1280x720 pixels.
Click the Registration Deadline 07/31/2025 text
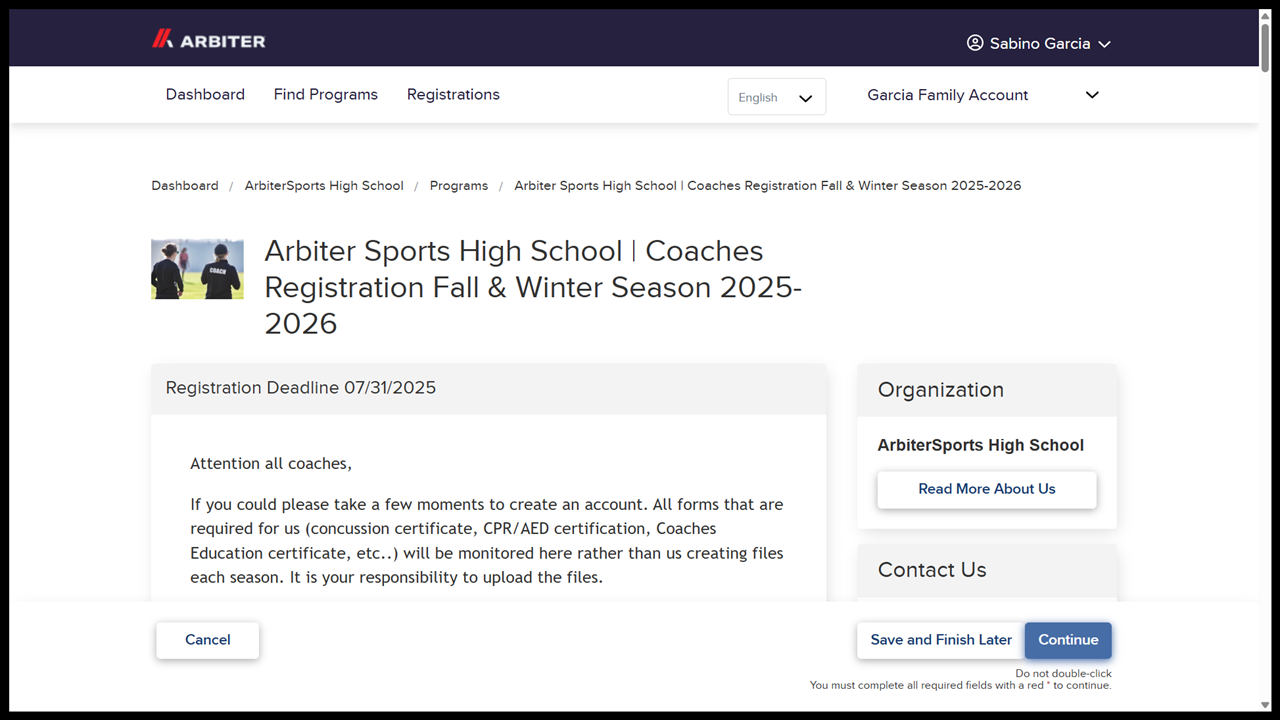(301, 388)
